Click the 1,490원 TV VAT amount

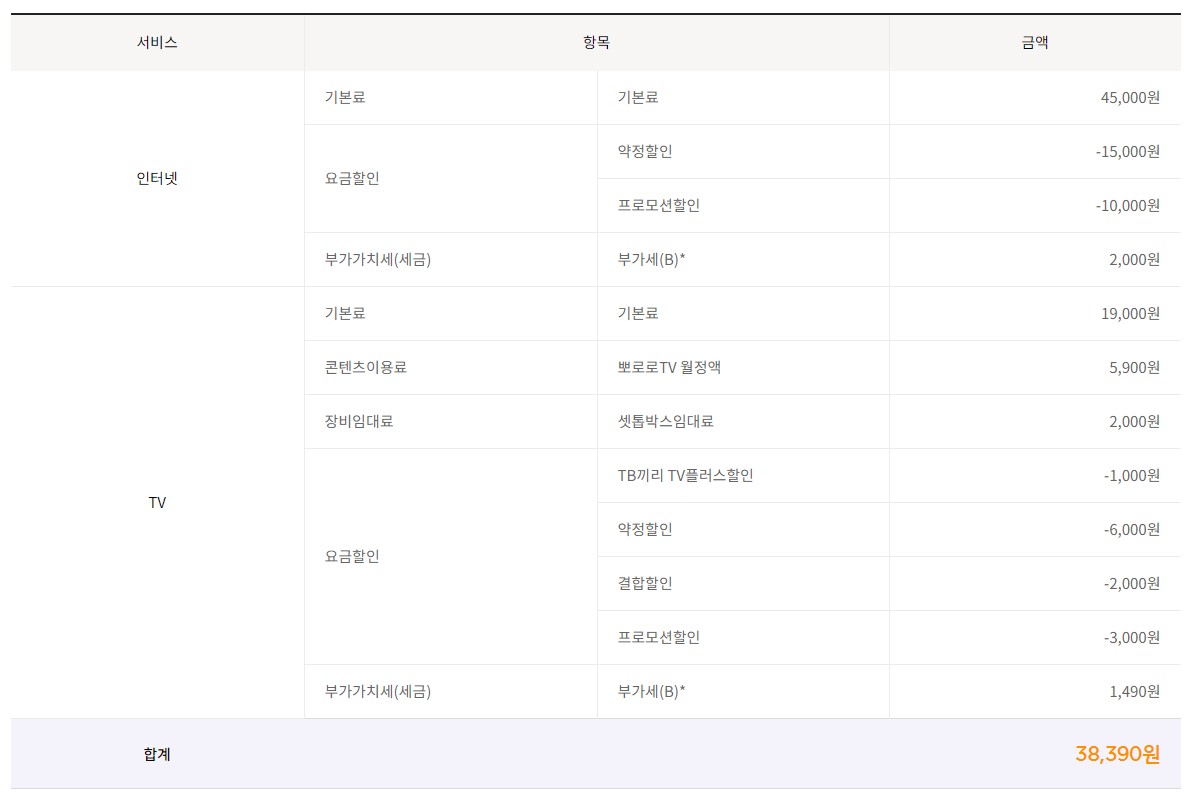pyautogui.click(x=1134, y=692)
